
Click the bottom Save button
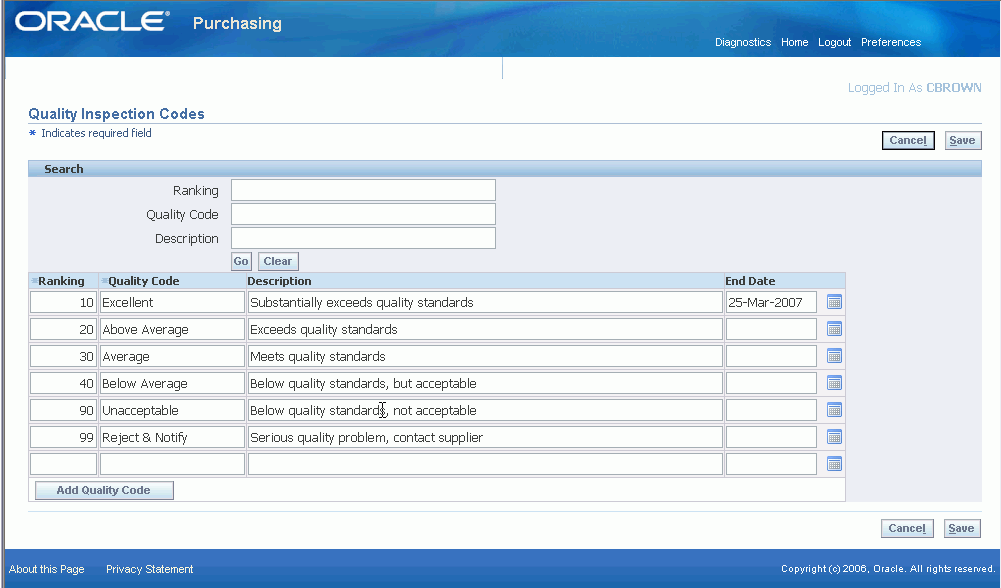pos(961,528)
